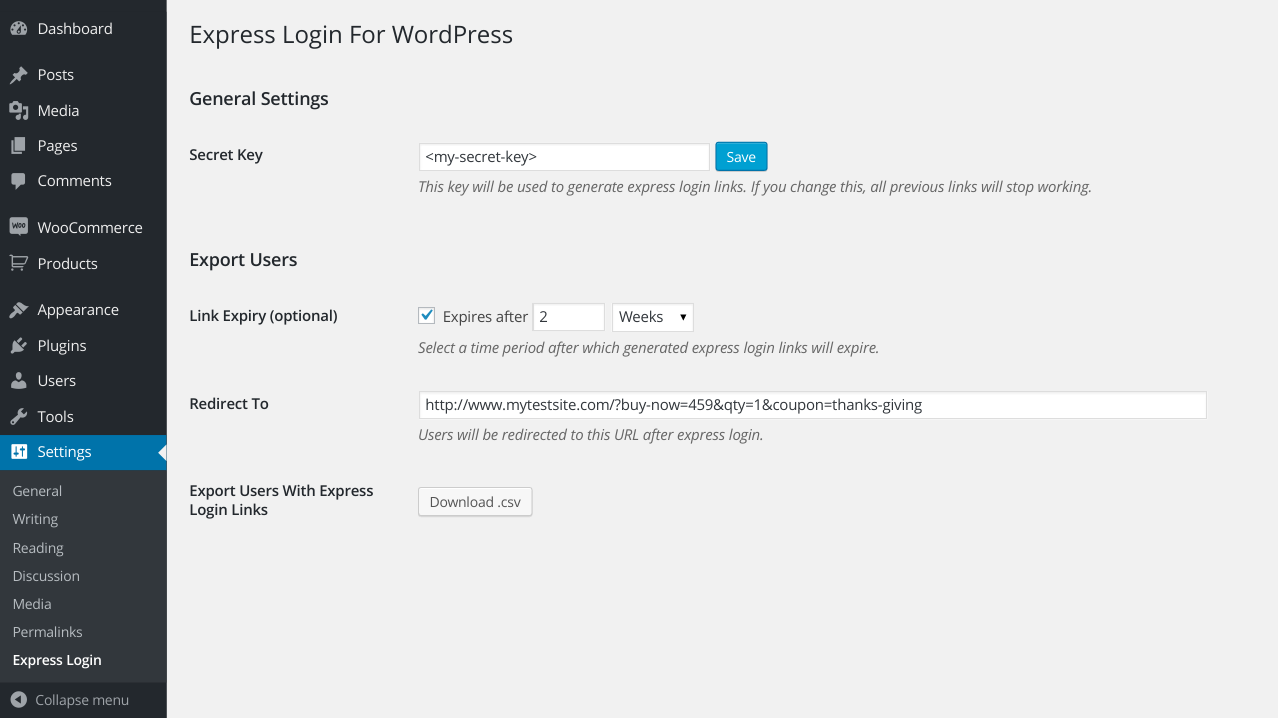1278x718 pixels.
Task: Uncheck the Expires after checkbox
Action: coord(427,316)
